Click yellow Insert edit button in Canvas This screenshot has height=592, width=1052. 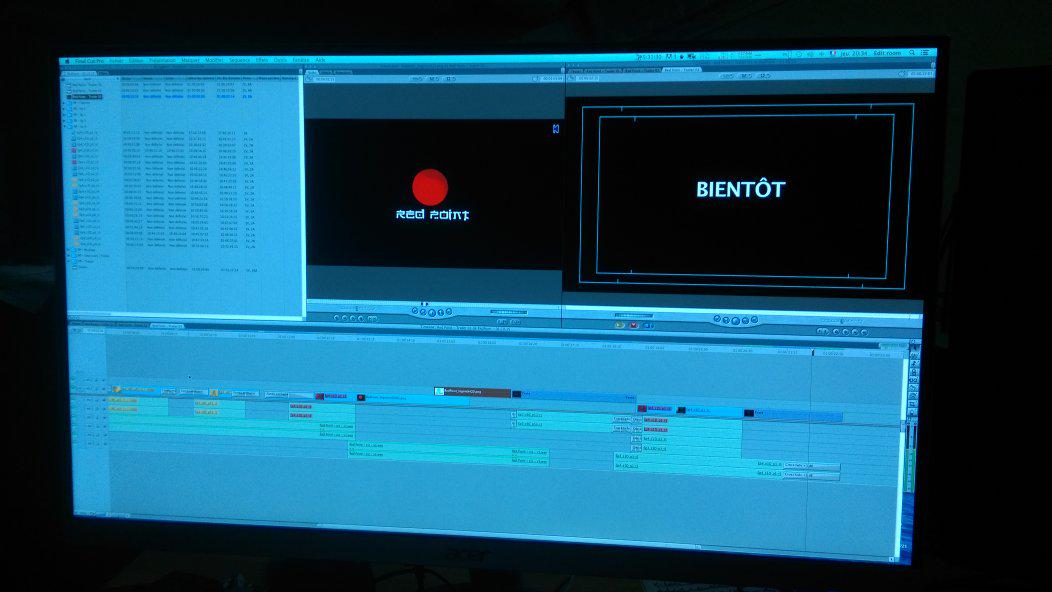pos(619,325)
